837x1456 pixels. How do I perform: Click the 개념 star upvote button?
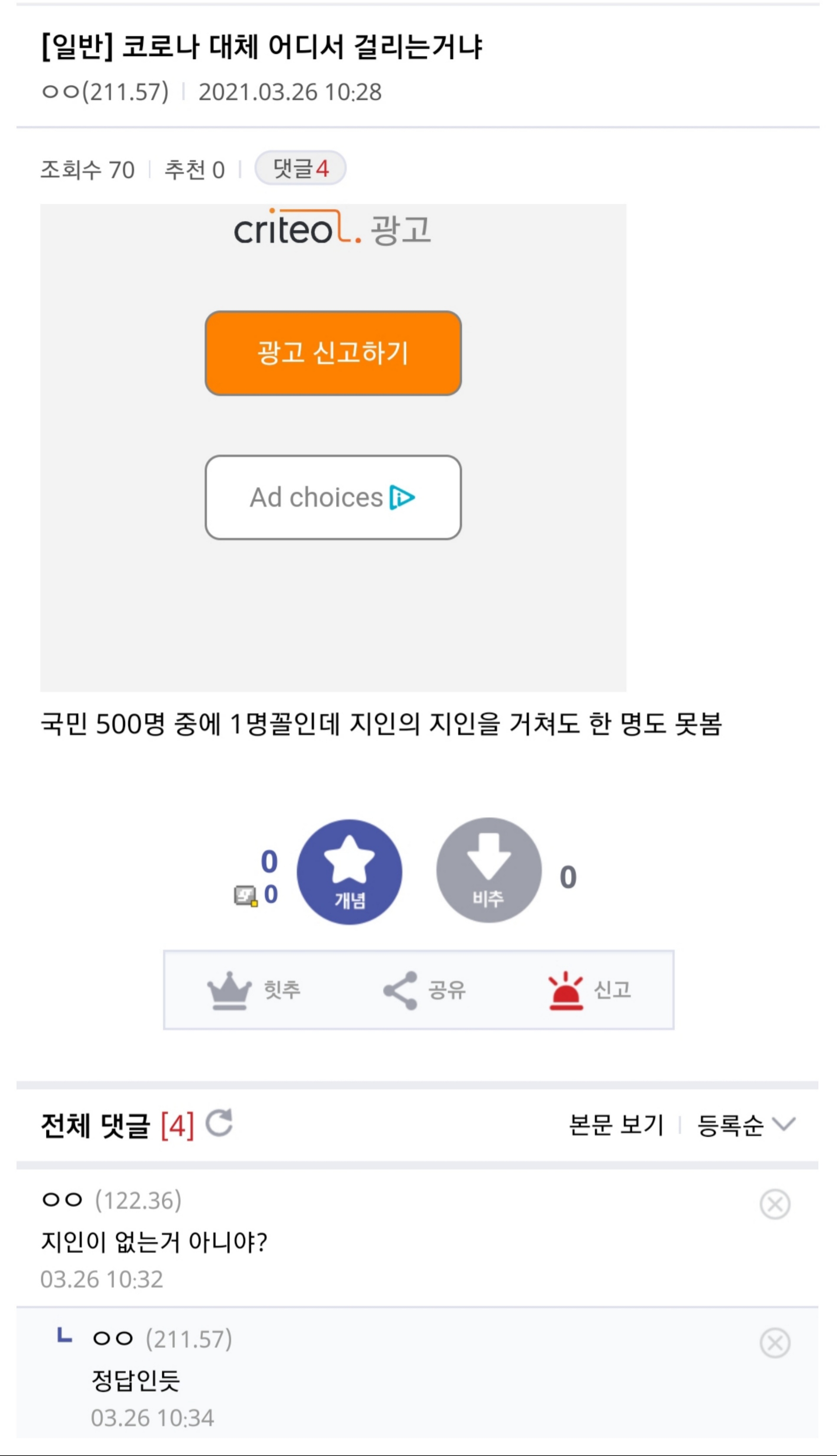click(x=349, y=872)
